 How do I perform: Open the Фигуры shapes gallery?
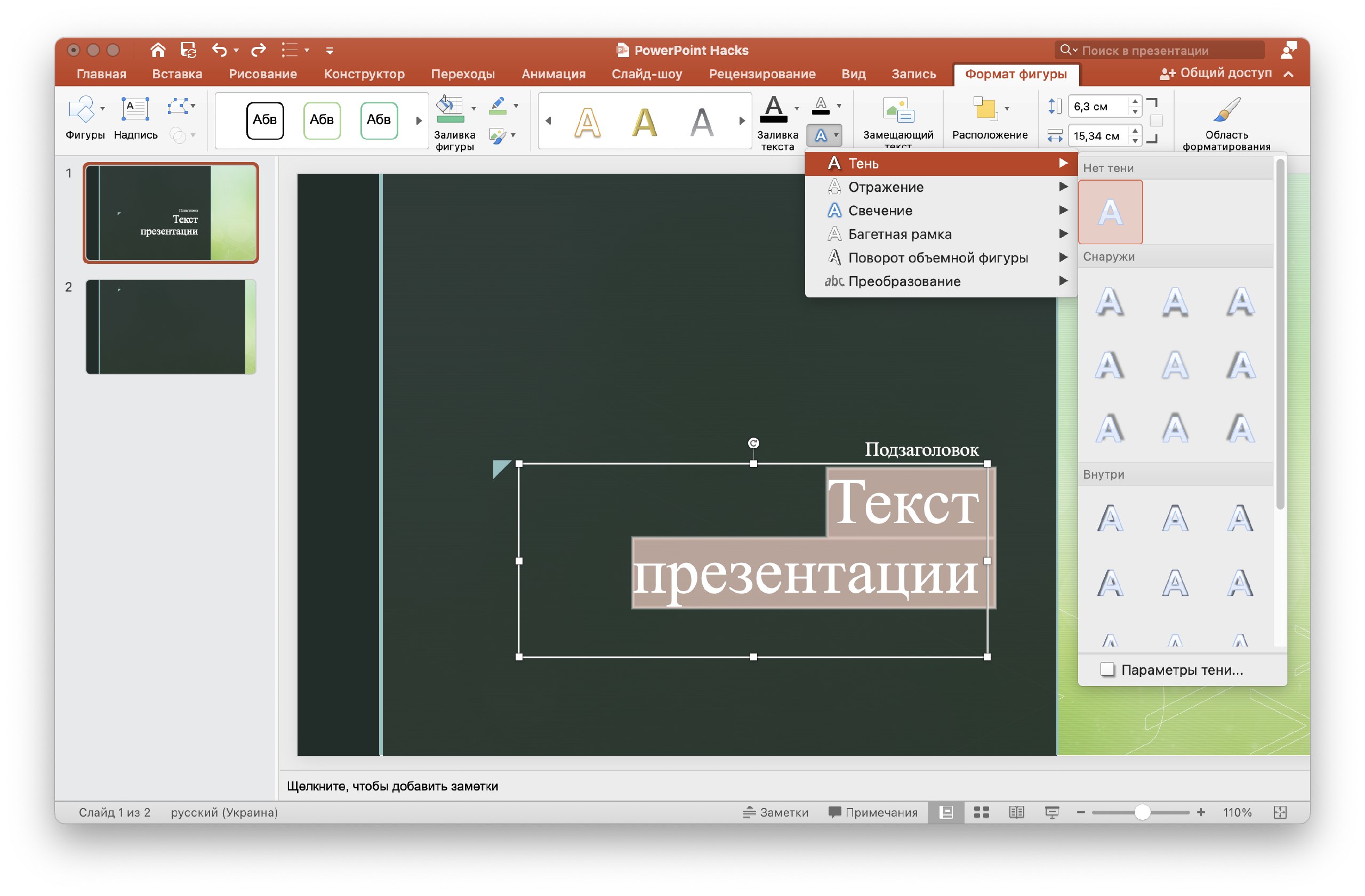81,109
